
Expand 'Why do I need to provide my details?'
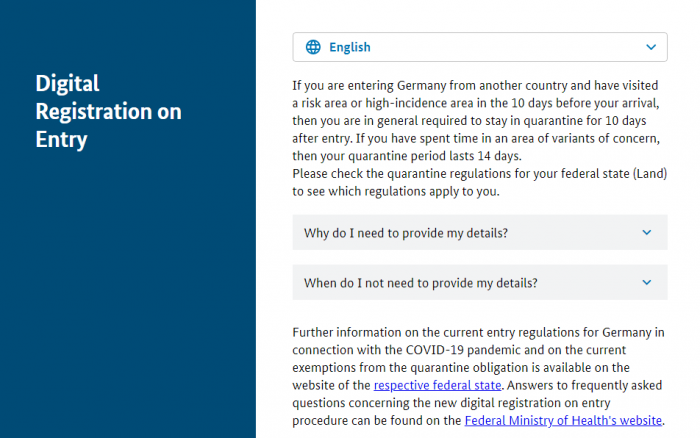[480, 232]
